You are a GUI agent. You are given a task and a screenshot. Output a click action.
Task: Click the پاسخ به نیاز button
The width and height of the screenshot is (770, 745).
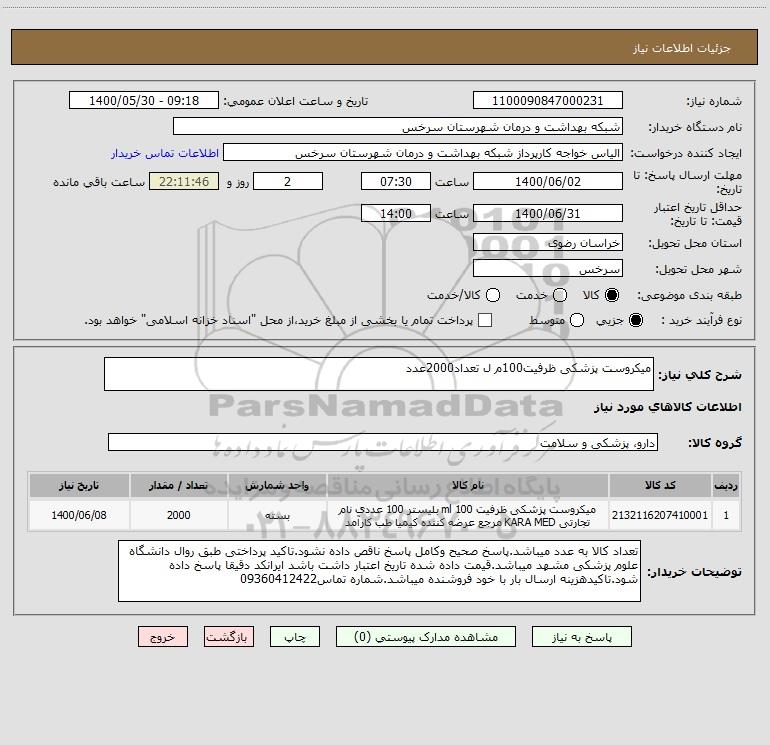click(581, 637)
